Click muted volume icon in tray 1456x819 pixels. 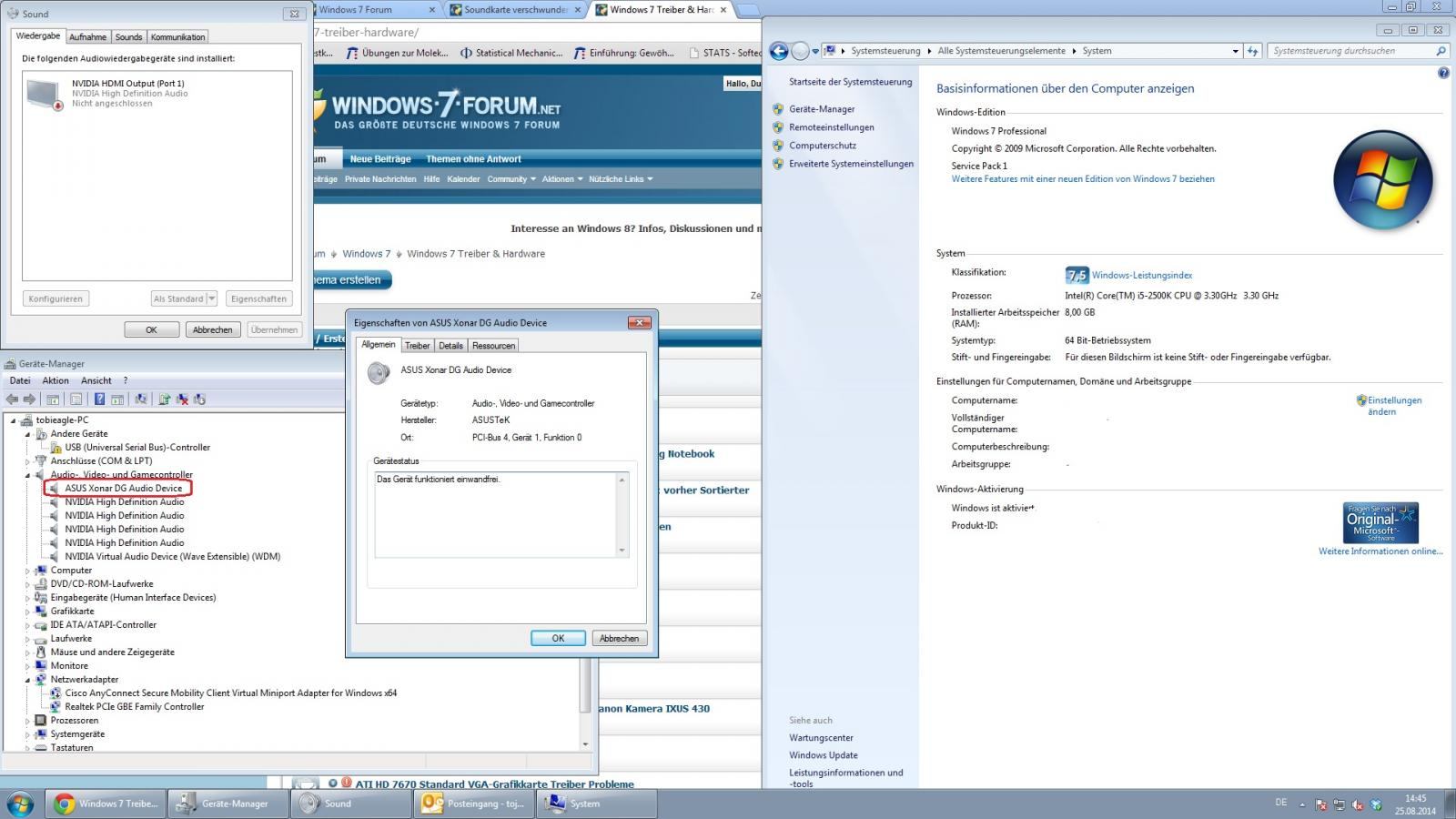click(1357, 805)
